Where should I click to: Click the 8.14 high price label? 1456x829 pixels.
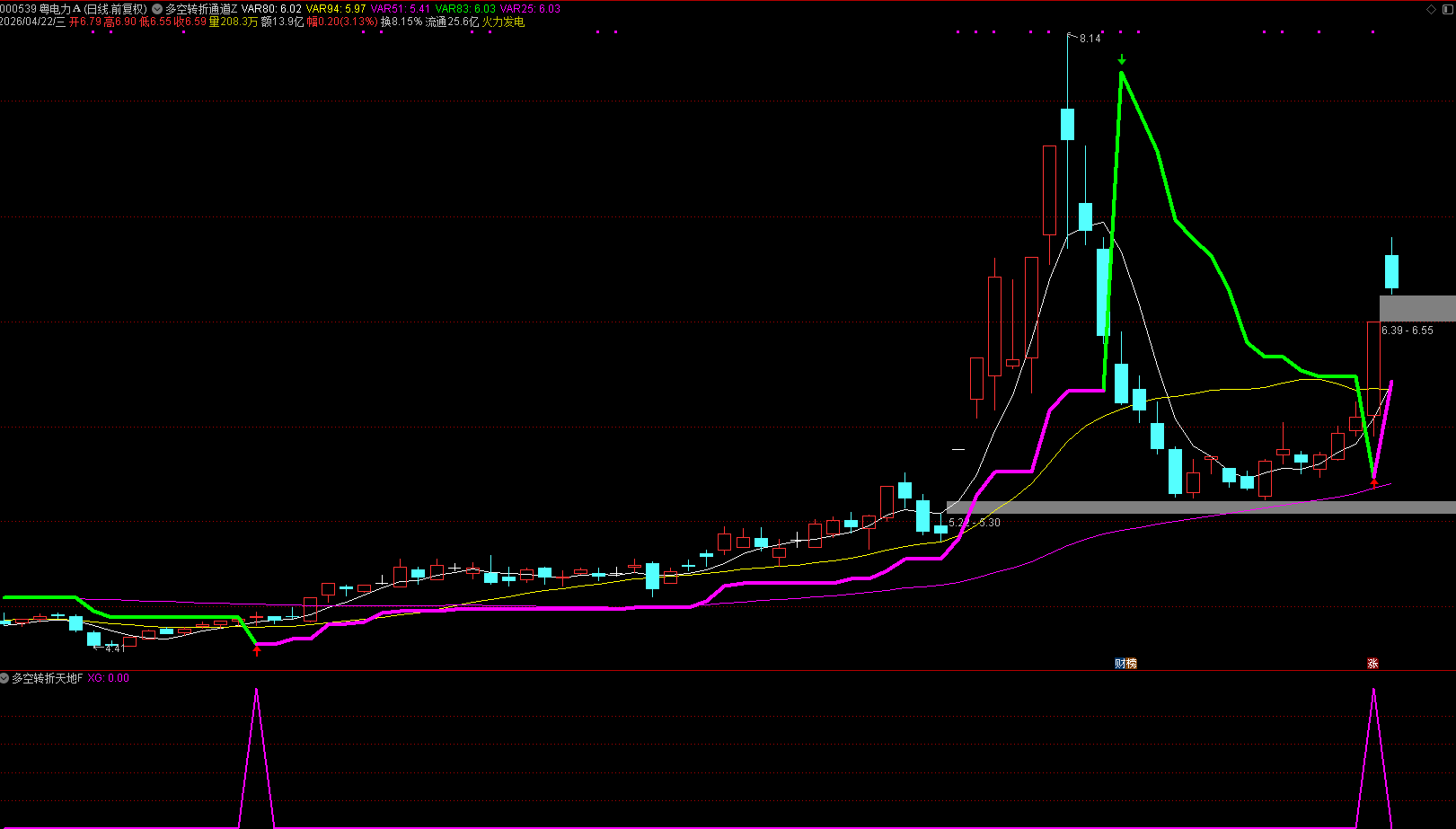(x=1090, y=39)
